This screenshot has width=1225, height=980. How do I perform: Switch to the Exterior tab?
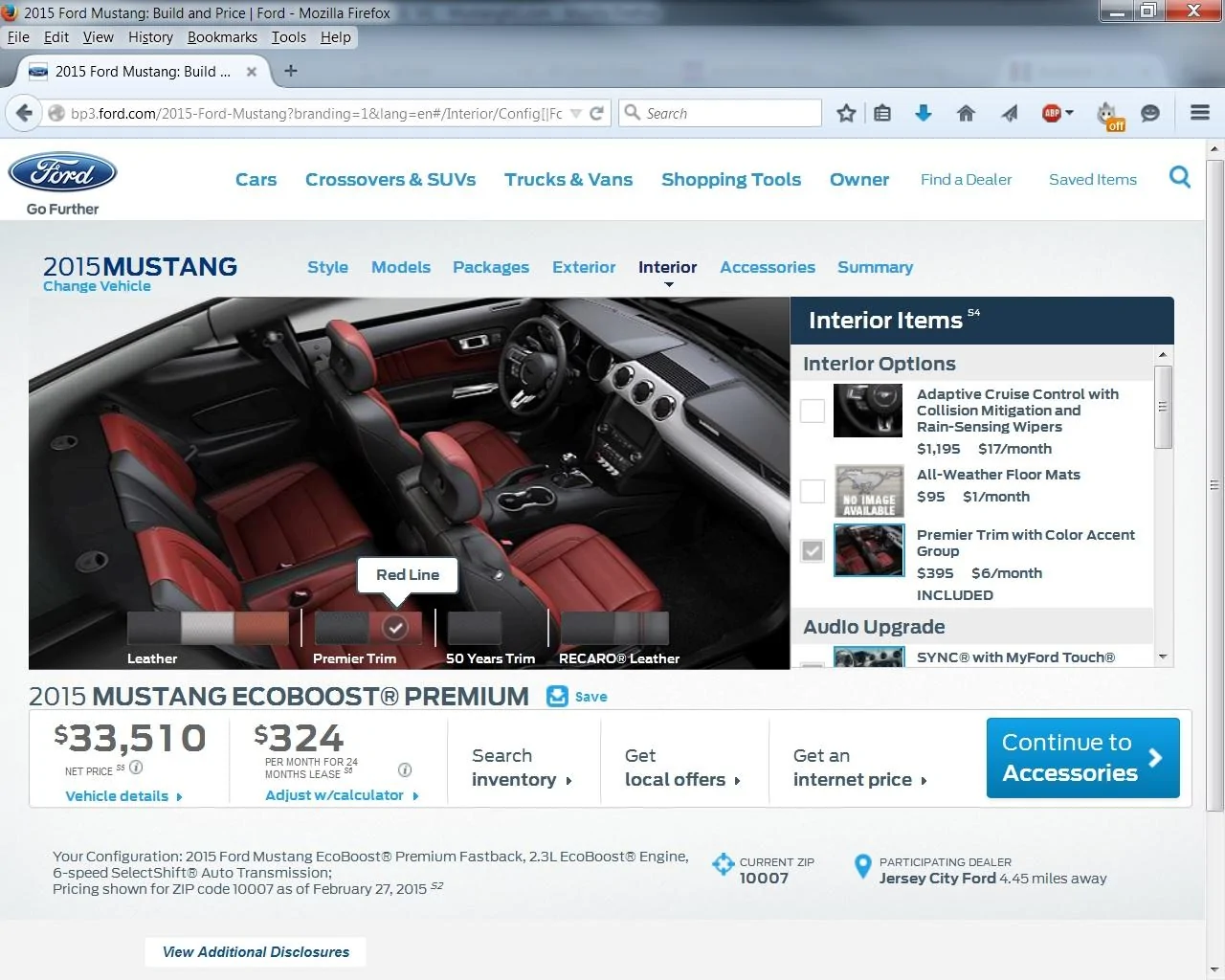click(x=584, y=267)
